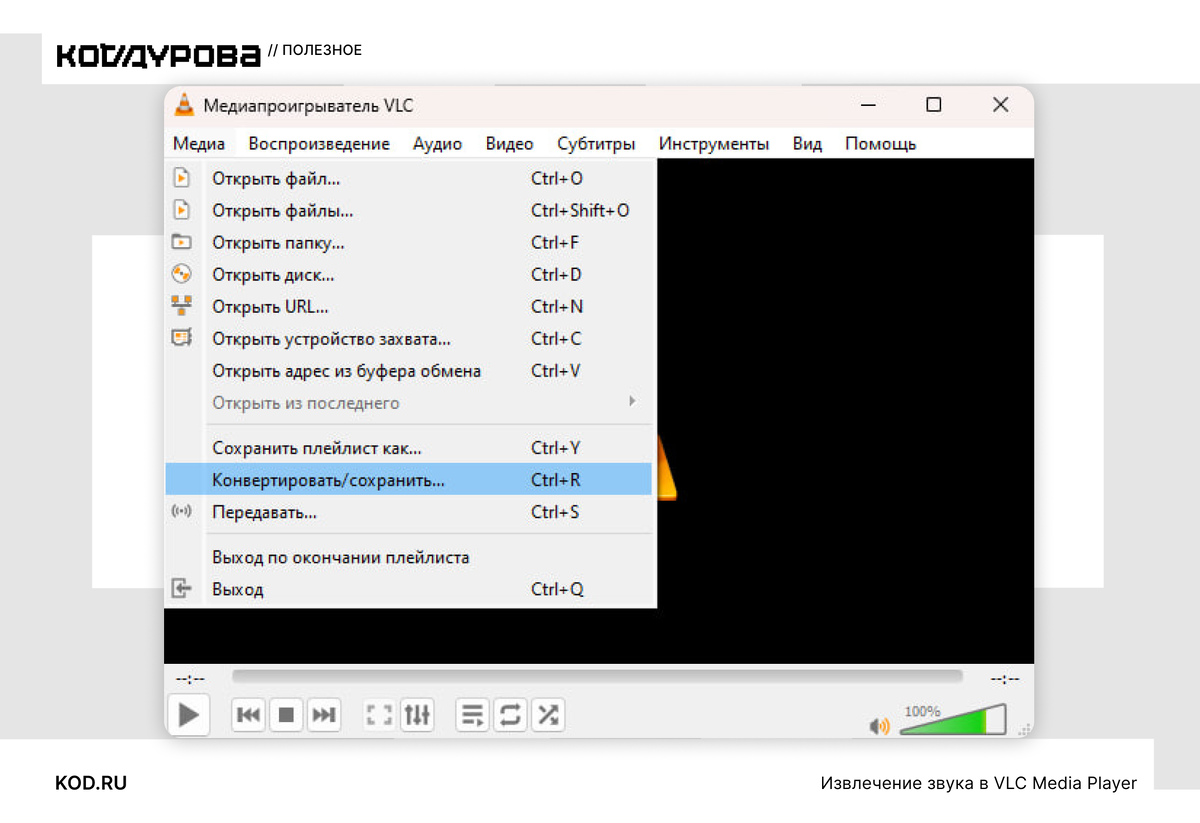This screenshot has height=823, width=1200.
Task: Skip to next media track
Action: (323, 715)
